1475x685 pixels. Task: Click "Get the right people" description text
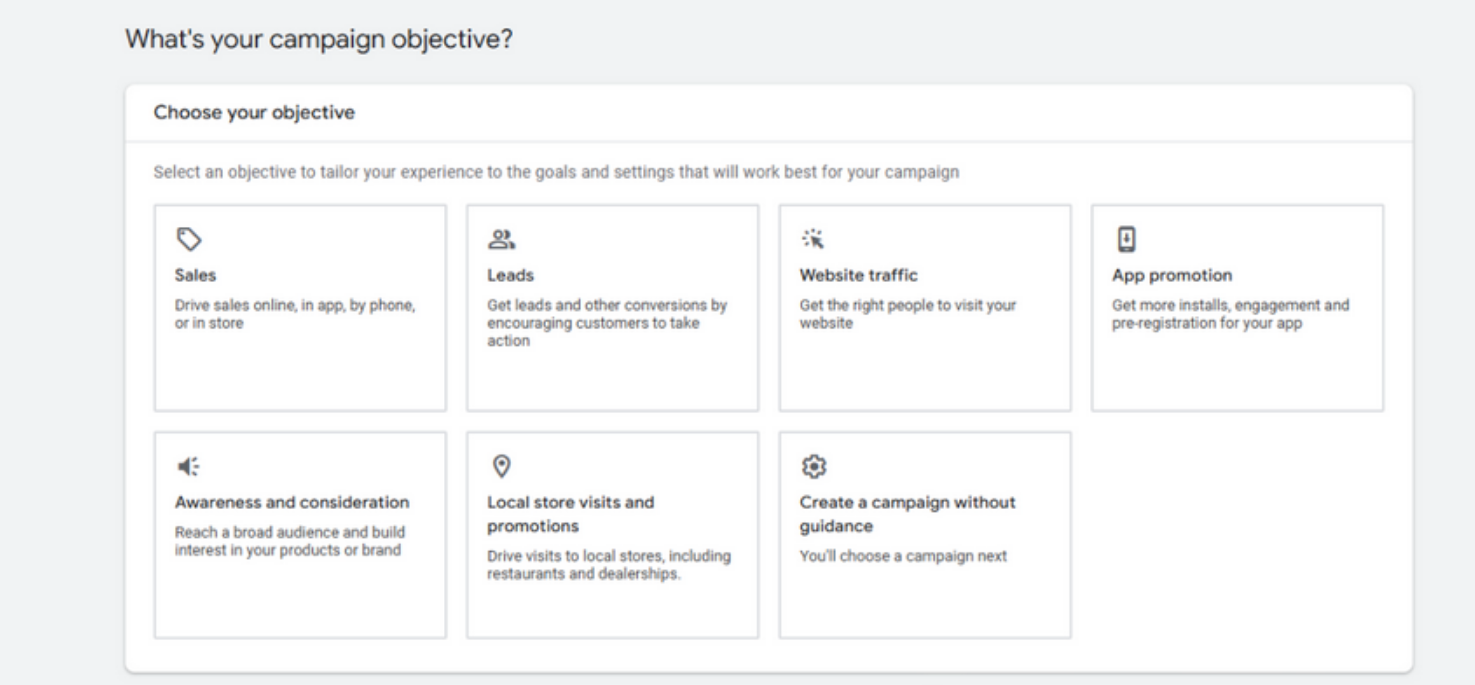(906, 314)
